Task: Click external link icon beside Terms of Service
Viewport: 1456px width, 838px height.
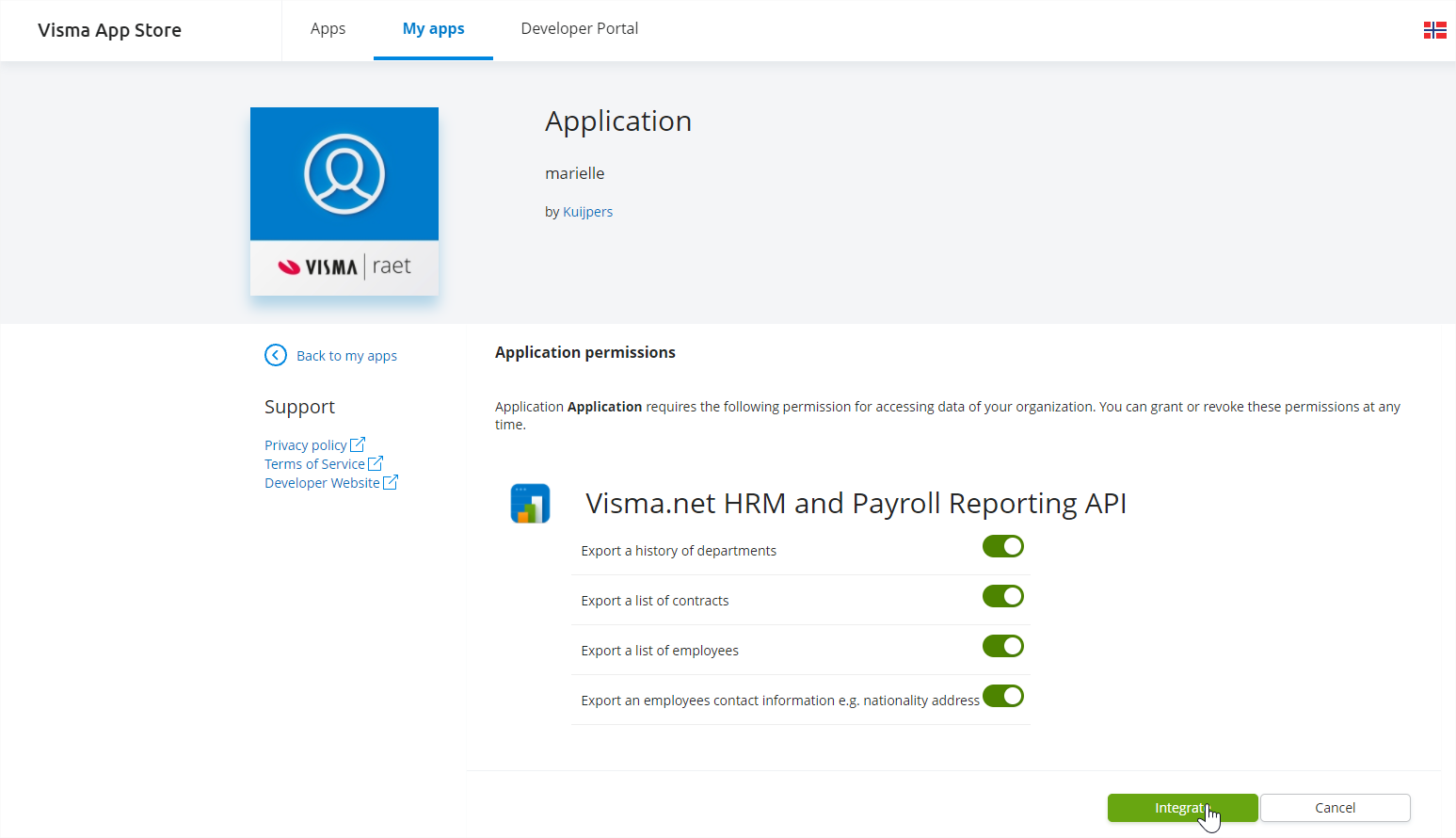Action: 376,463
